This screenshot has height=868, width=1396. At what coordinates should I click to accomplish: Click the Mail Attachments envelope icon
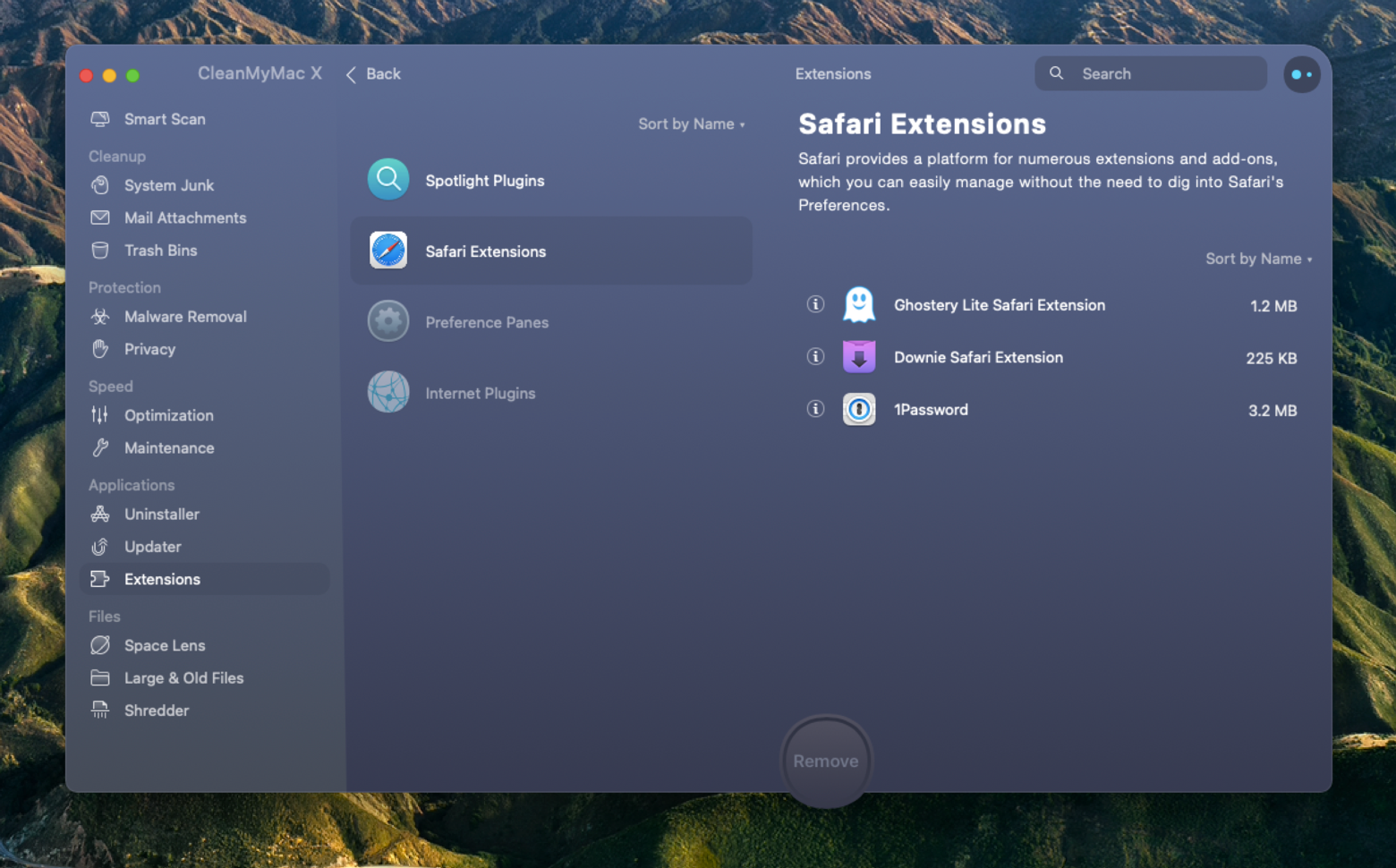pyautogui.click(x=100, y=217)
